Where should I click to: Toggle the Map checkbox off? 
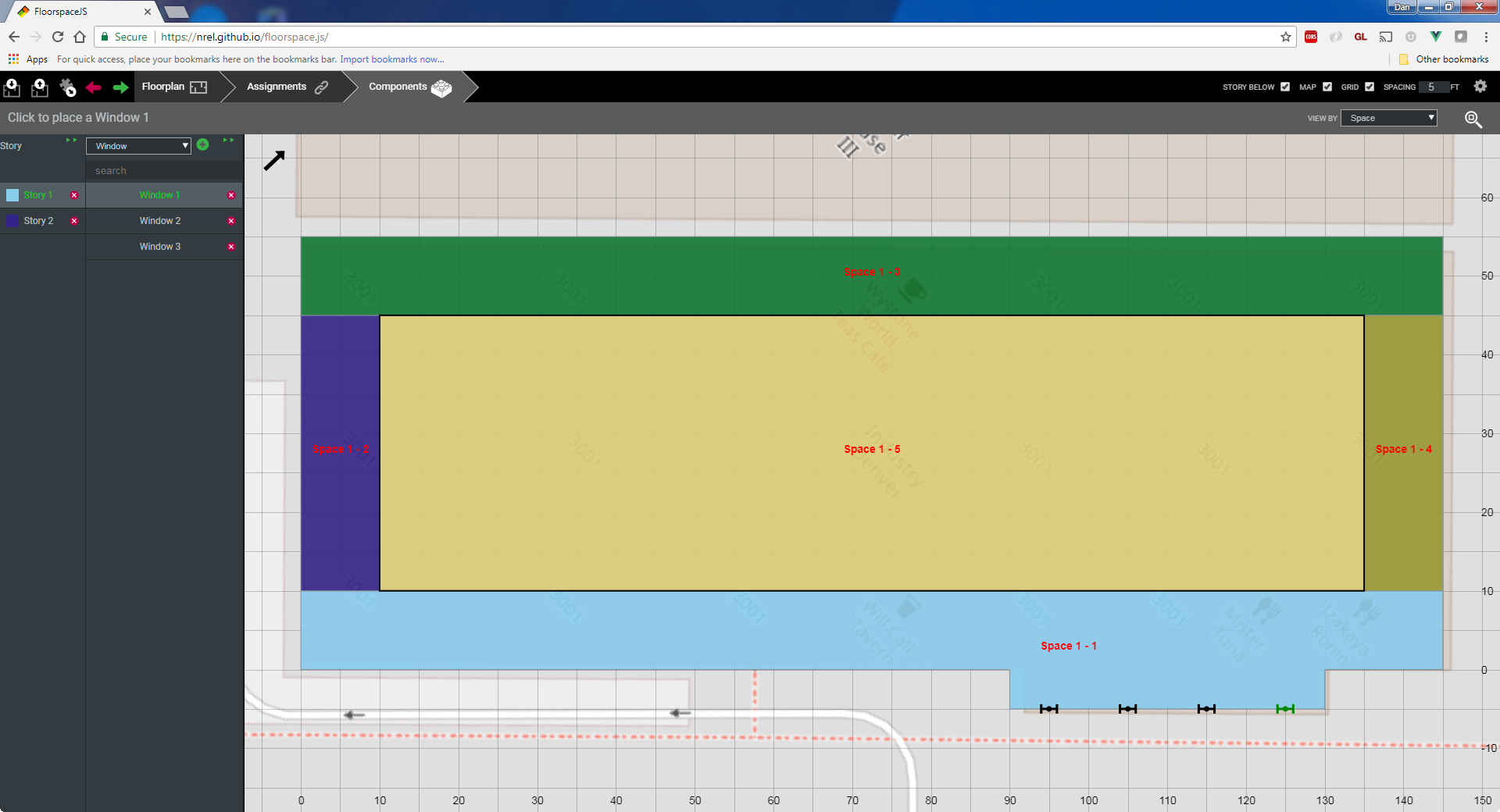(x=1327, y=87)
